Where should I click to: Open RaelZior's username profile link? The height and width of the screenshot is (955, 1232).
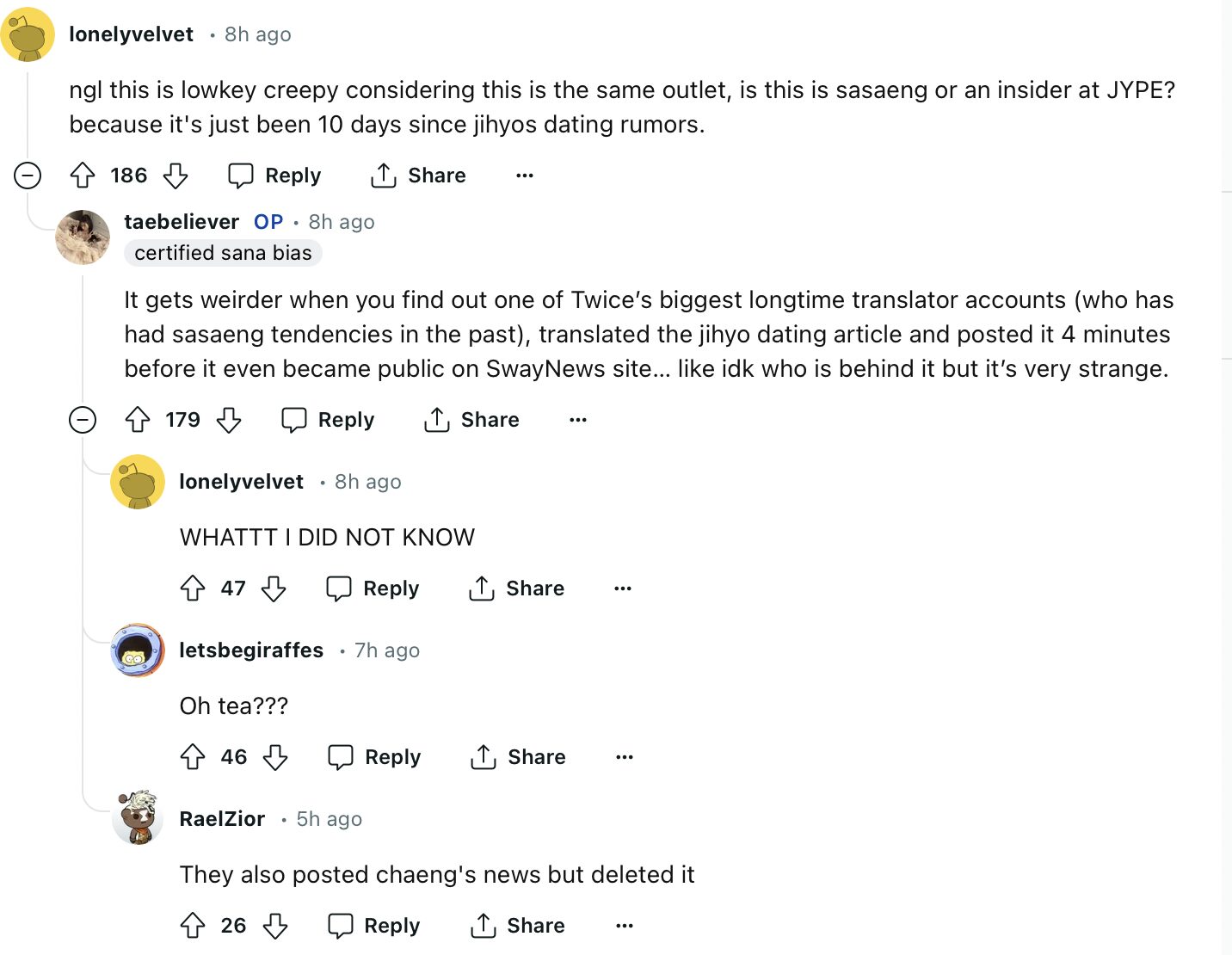coord(222,819)
